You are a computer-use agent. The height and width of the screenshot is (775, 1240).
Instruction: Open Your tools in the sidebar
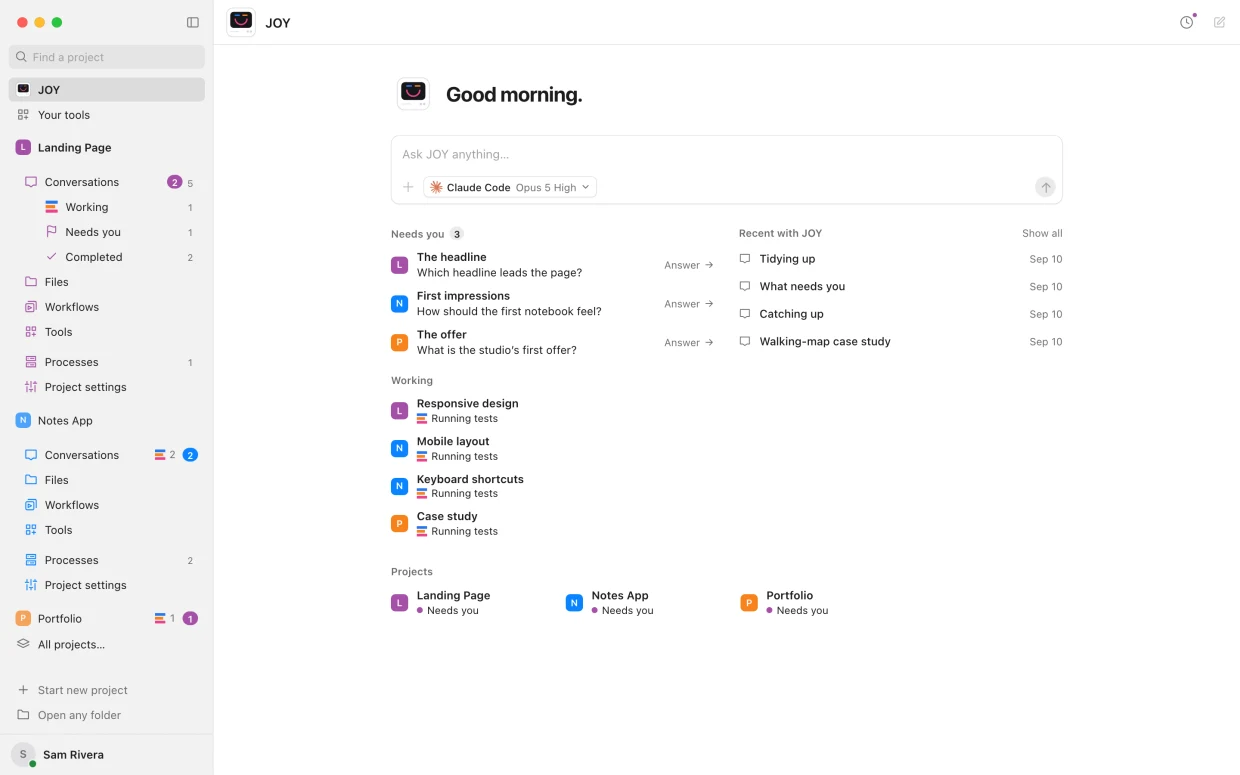click(x=107, y=115)
